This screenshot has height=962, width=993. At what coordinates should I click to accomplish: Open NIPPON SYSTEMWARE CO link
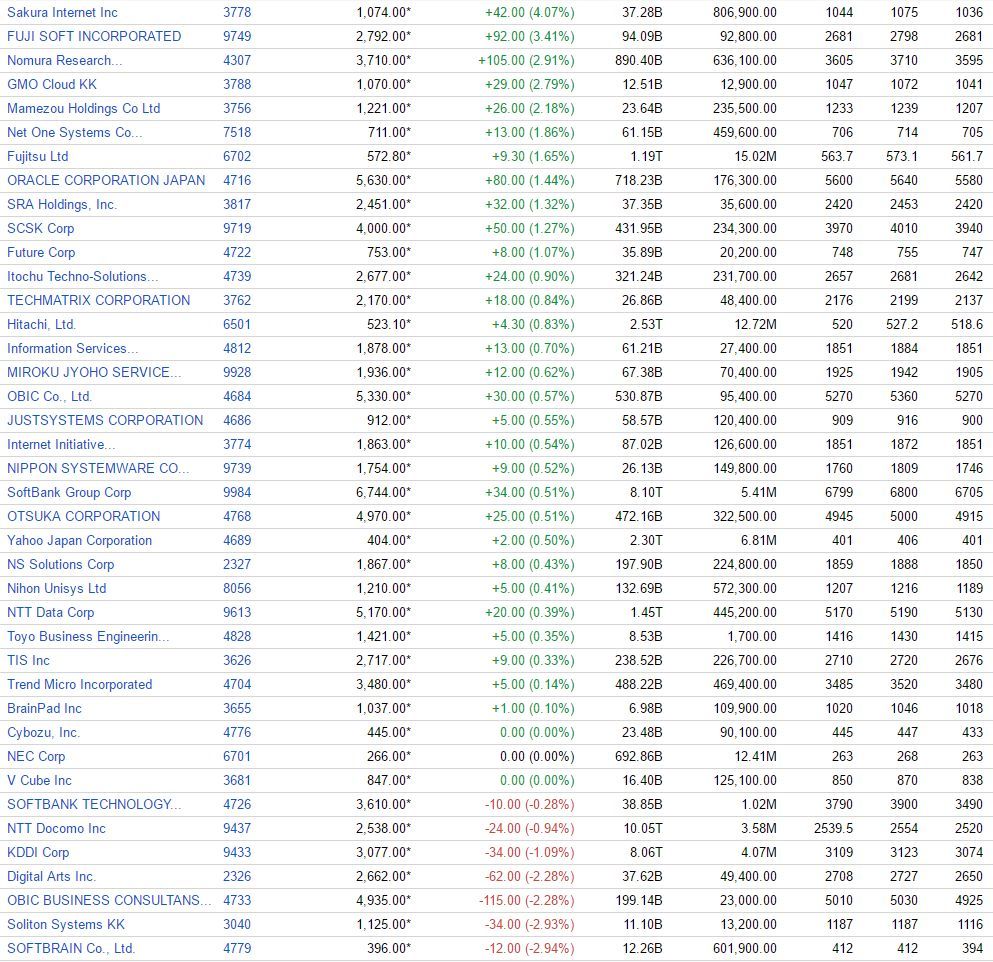click(x=98, y=469)
